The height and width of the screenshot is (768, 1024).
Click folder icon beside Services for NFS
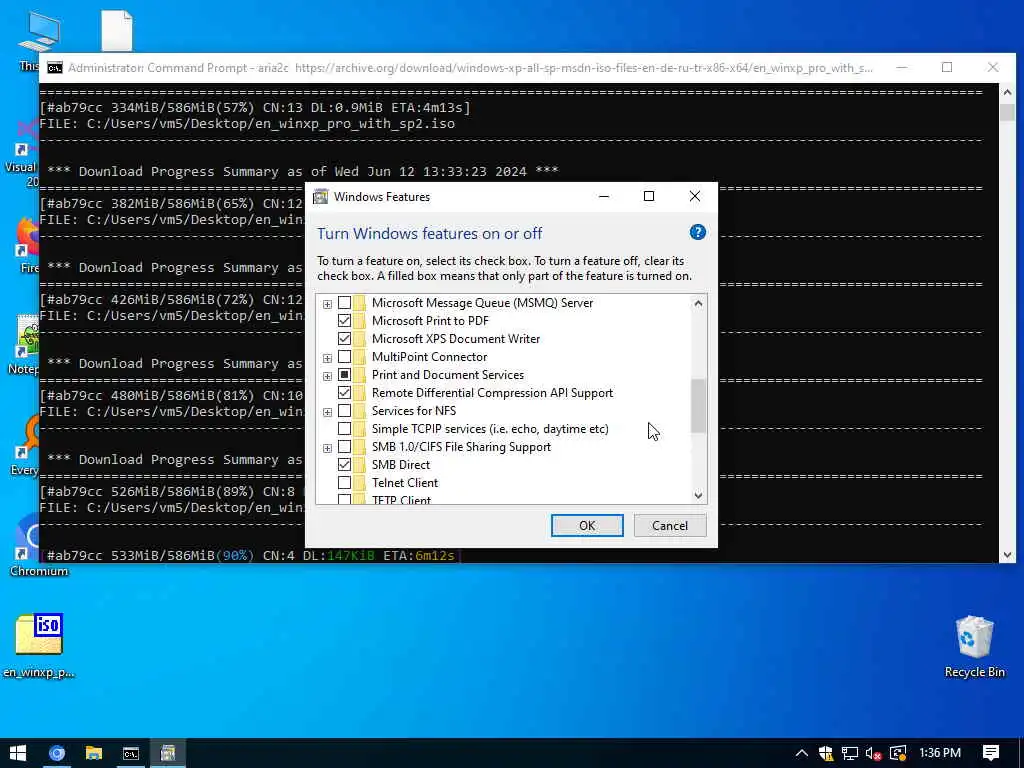(x=360, y=411)
